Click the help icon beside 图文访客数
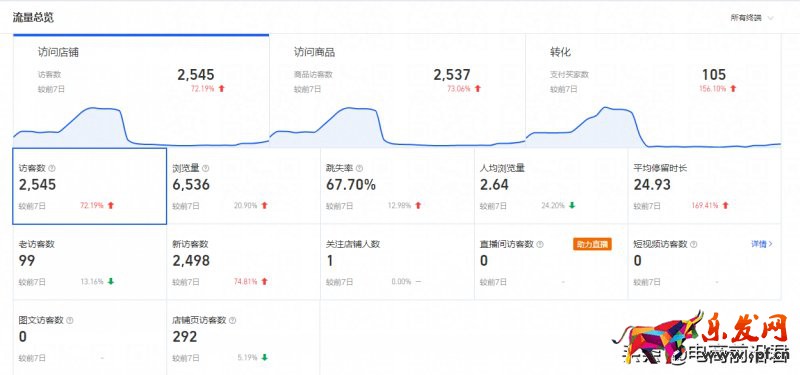800x375 pixels. [69, 320]
